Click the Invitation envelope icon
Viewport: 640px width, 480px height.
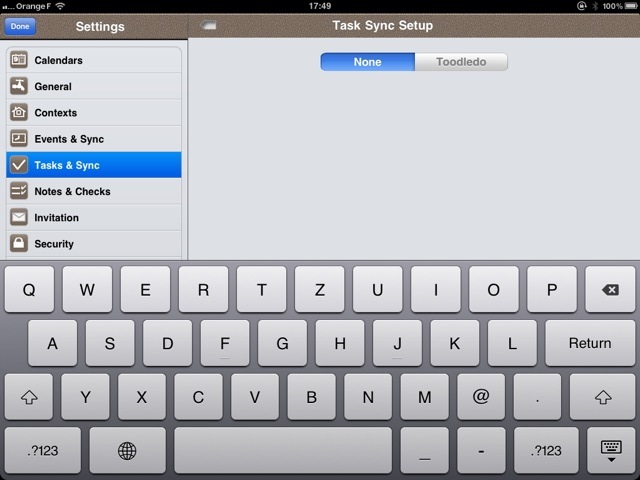18,217
